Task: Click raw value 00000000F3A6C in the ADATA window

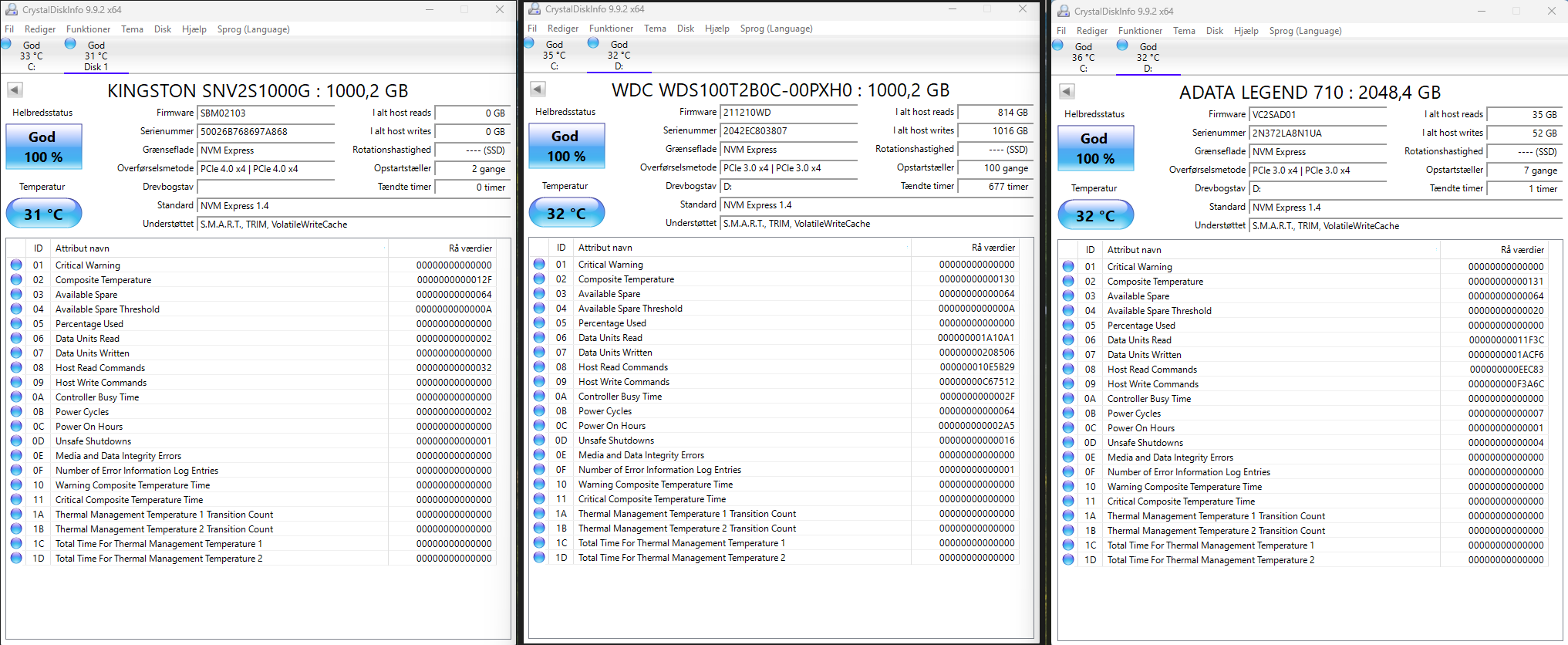Action: [1506, 383]
